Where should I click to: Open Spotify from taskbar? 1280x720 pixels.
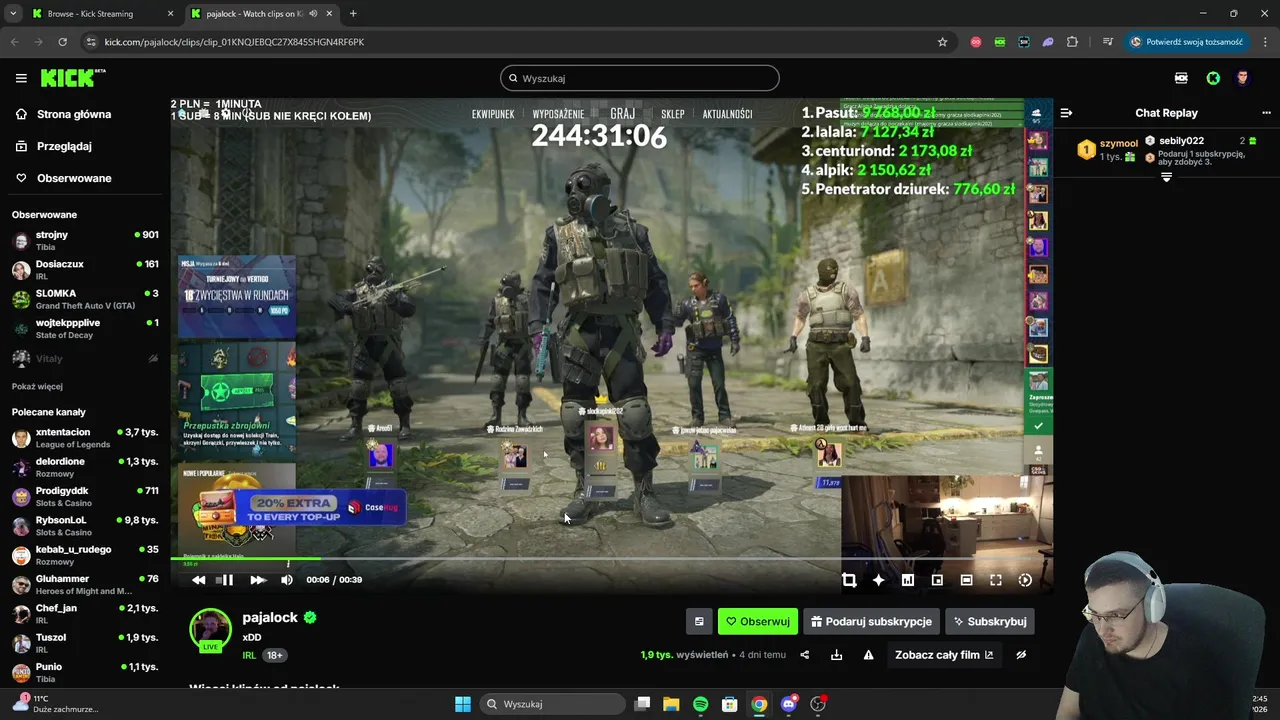coord(700,704)
